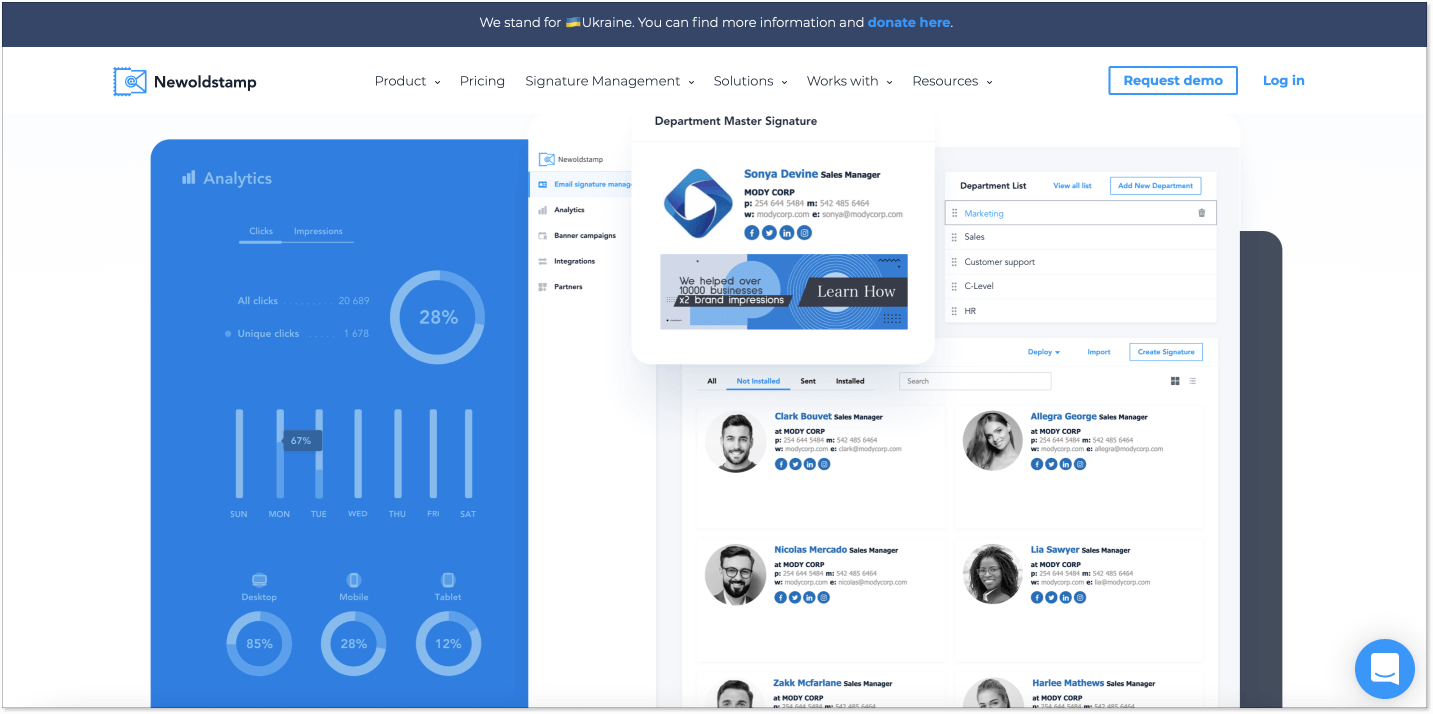Switch to grid view icon
The height and width of the screenshot is (714, 1433).
click(x=1175, y=381)
